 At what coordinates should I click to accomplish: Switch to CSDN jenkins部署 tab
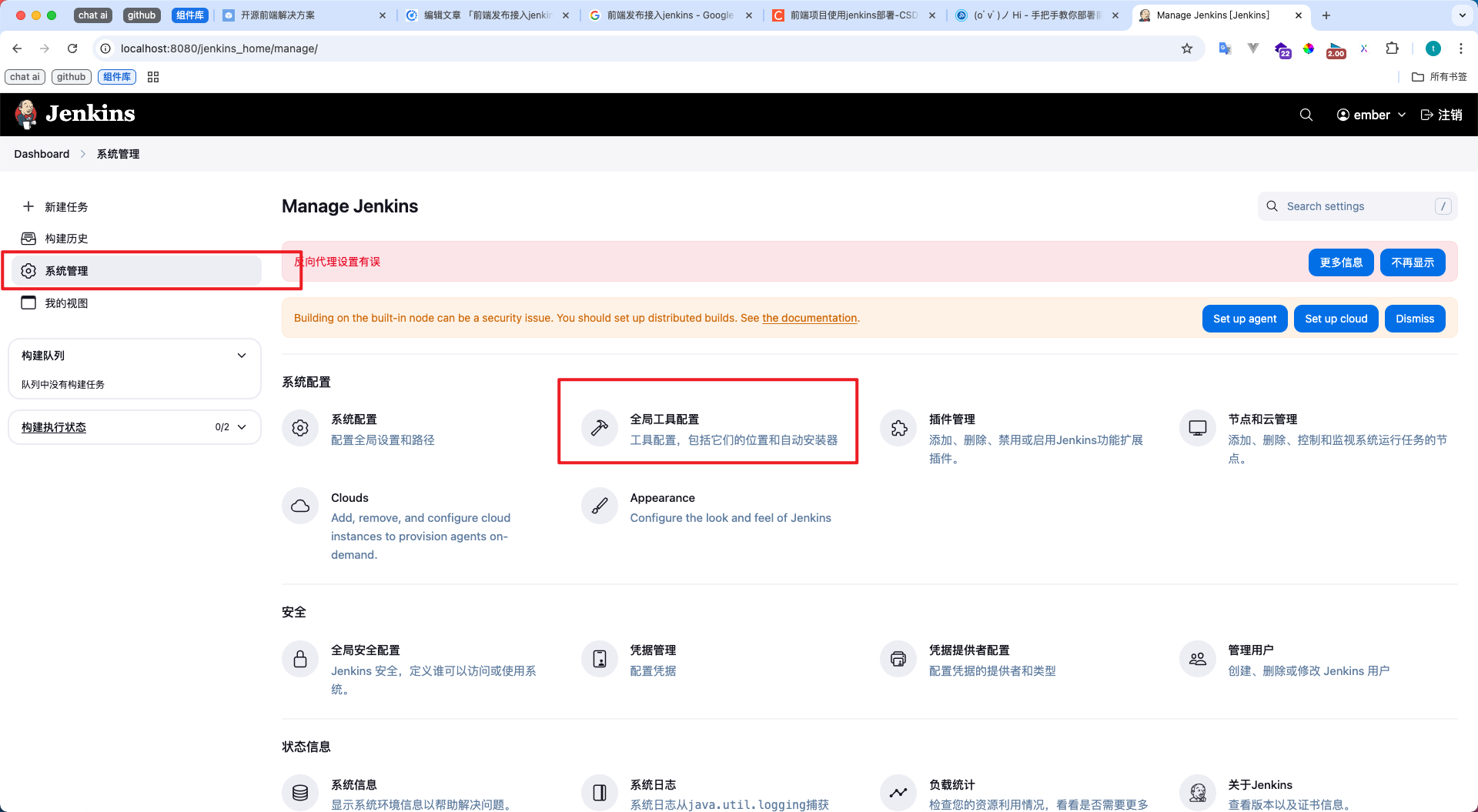pos(854,15)
